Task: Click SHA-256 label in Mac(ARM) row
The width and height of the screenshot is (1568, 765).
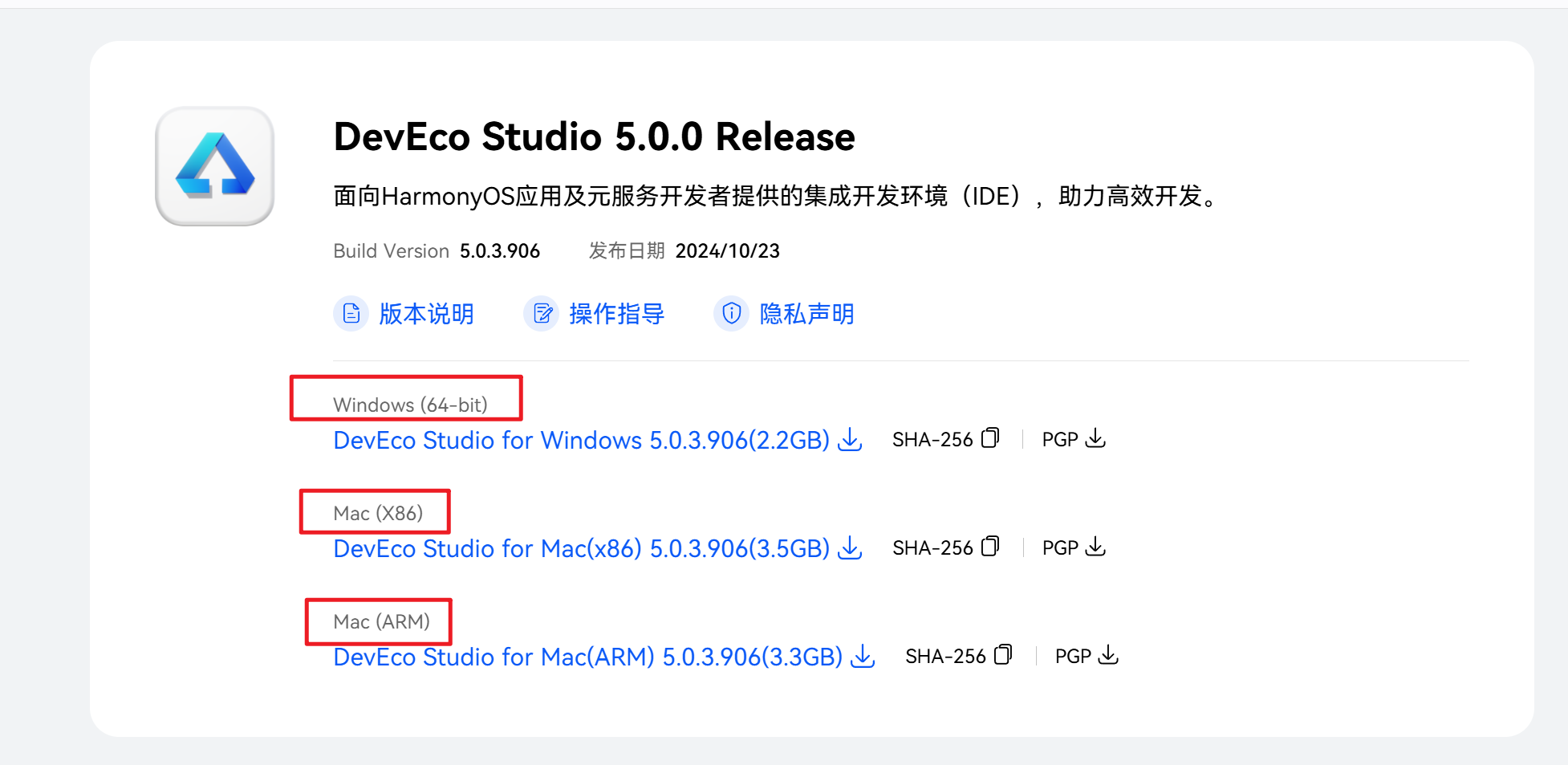Action: 945,657
